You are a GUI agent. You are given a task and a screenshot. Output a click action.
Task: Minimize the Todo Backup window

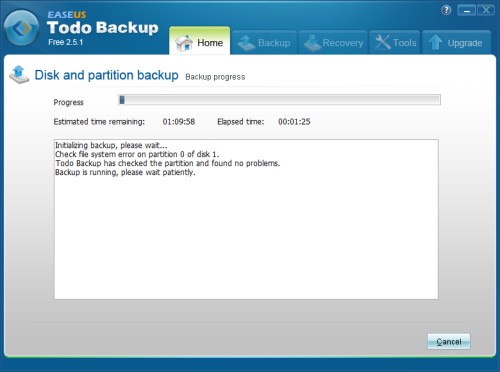(467, 11)
